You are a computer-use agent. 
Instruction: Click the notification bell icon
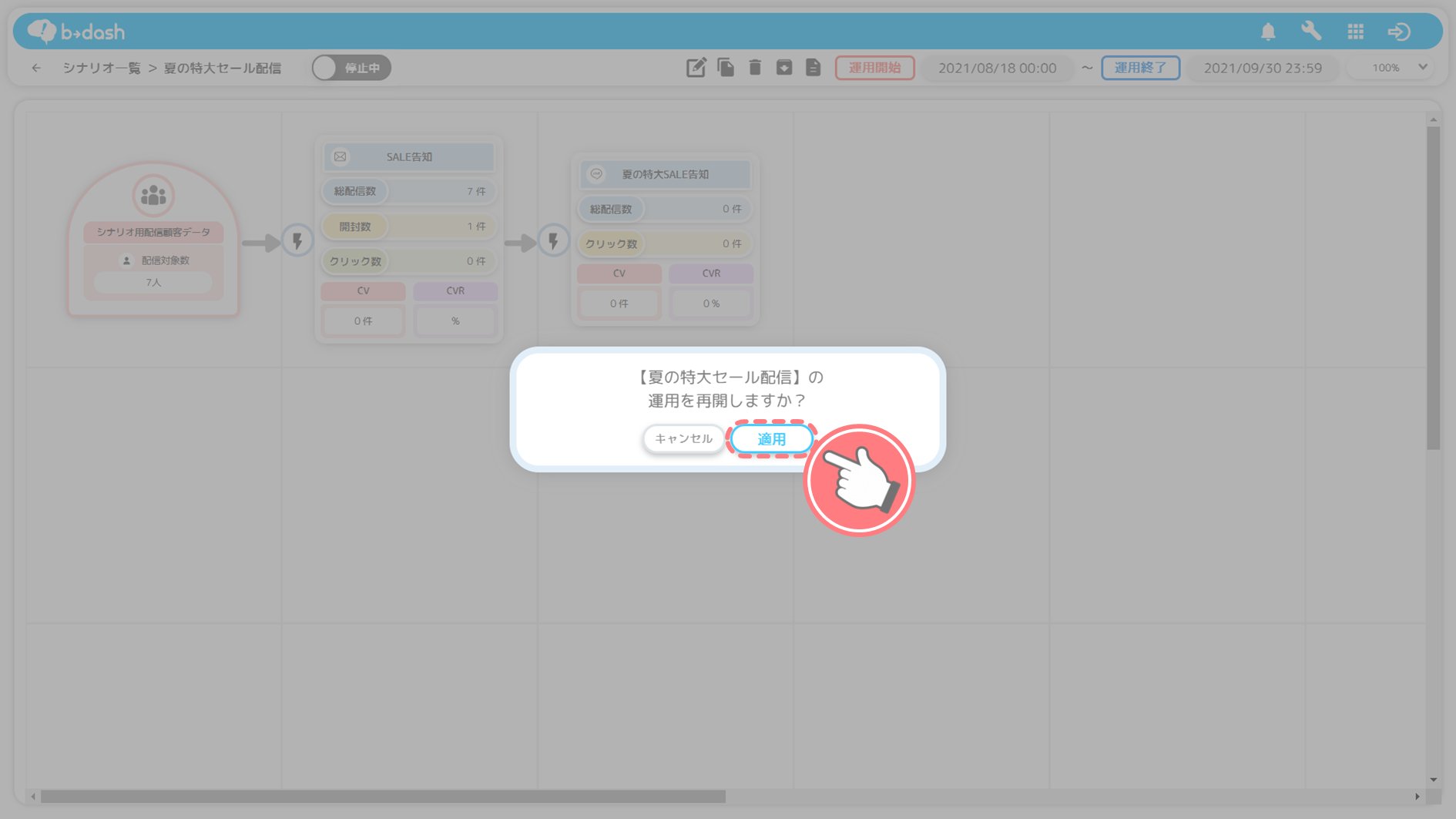pos(1268,32)
